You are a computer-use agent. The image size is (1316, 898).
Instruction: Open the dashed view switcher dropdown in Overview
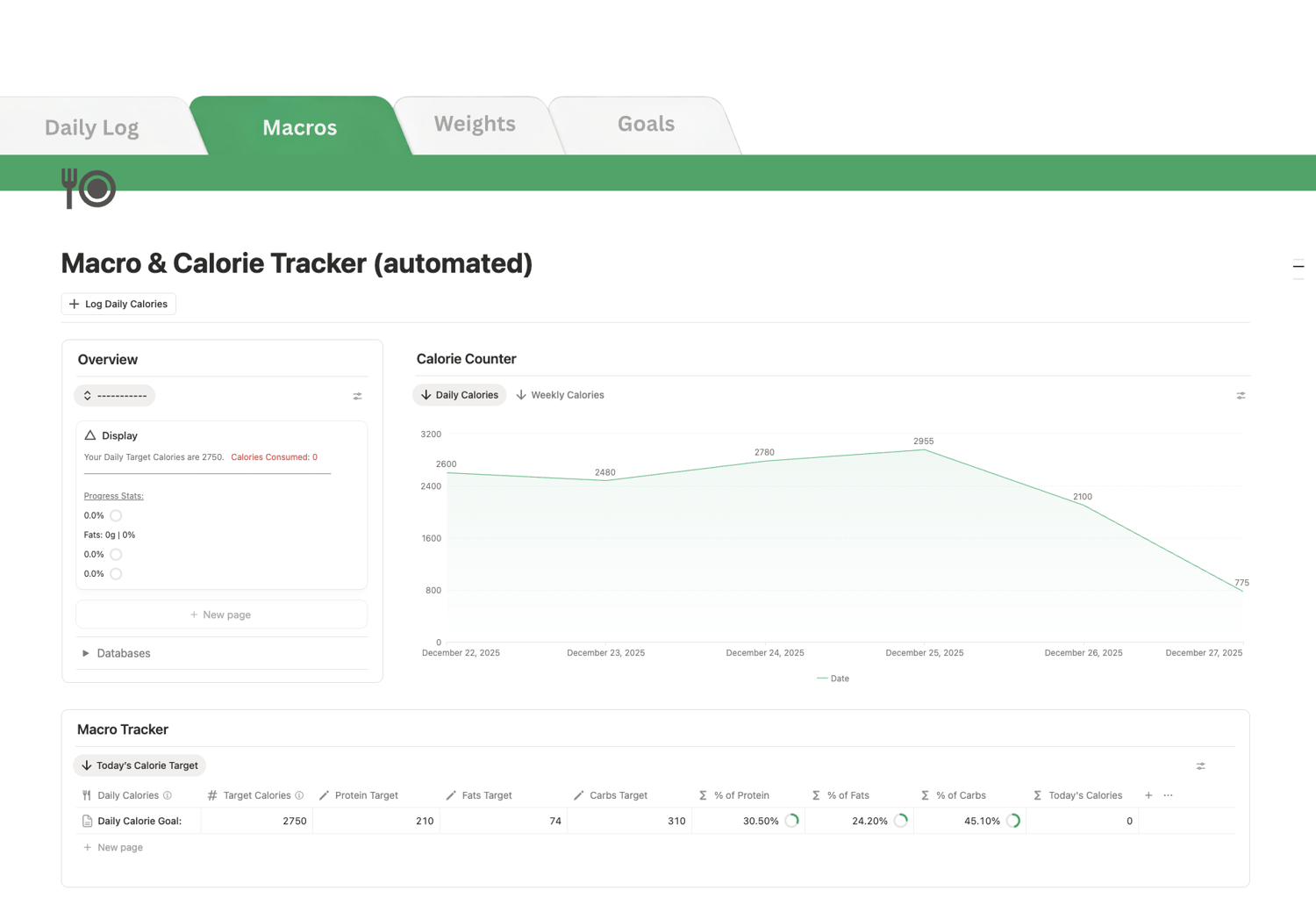coord(115,396)
